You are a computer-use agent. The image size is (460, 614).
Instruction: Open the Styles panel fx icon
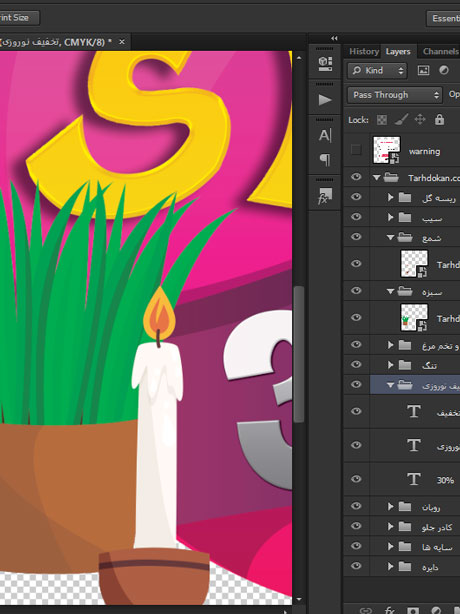[x=325, y=196]
